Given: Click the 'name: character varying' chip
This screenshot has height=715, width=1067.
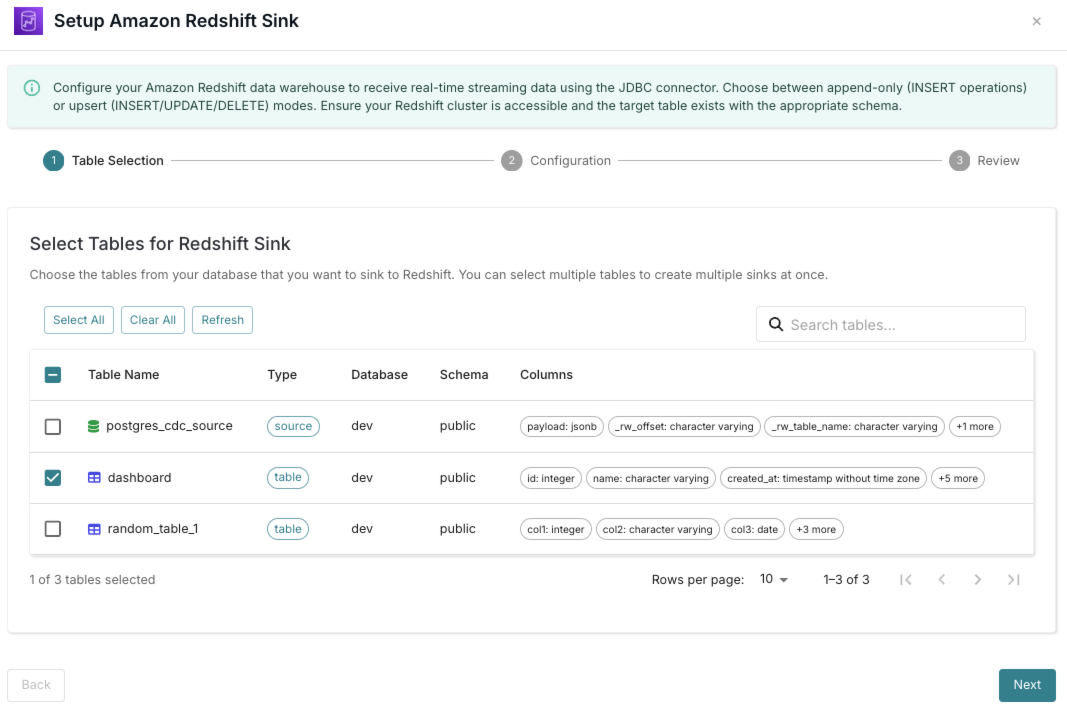Looking at the screenshot, I should tap(651, 478).
